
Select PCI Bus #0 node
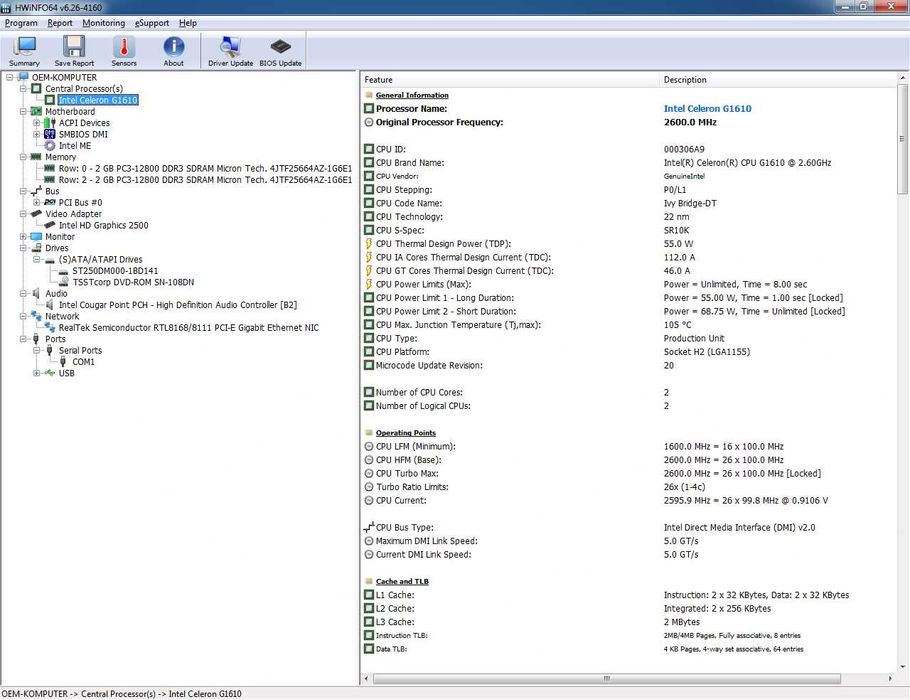80,203
